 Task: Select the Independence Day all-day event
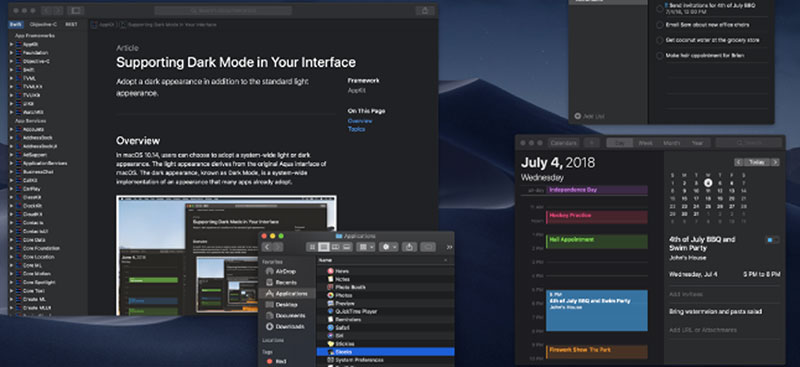[x=597, y=190]
